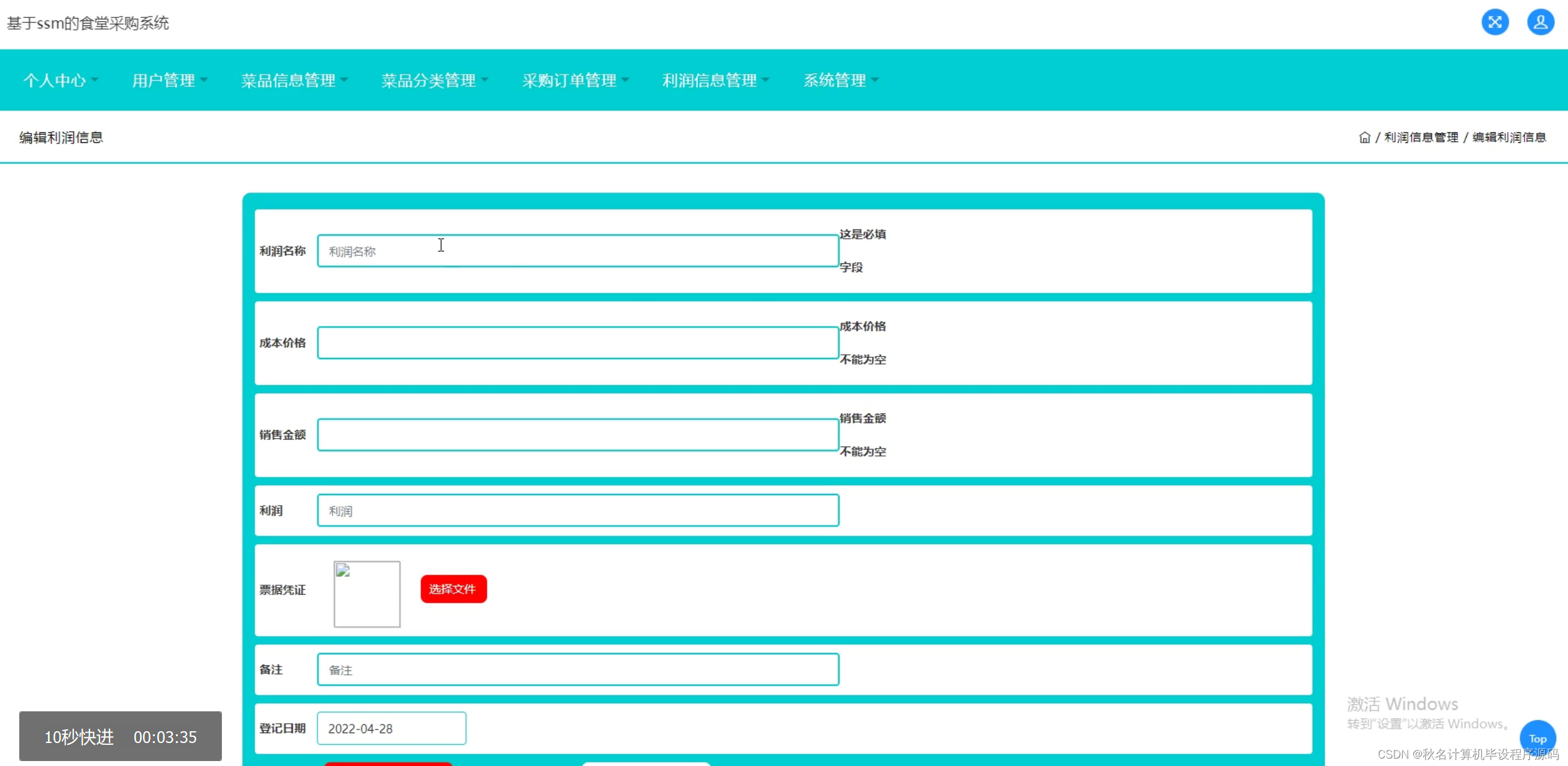Click the home icon in breadcrumb
The image size is (1568, 766).
coord(1364,137)
